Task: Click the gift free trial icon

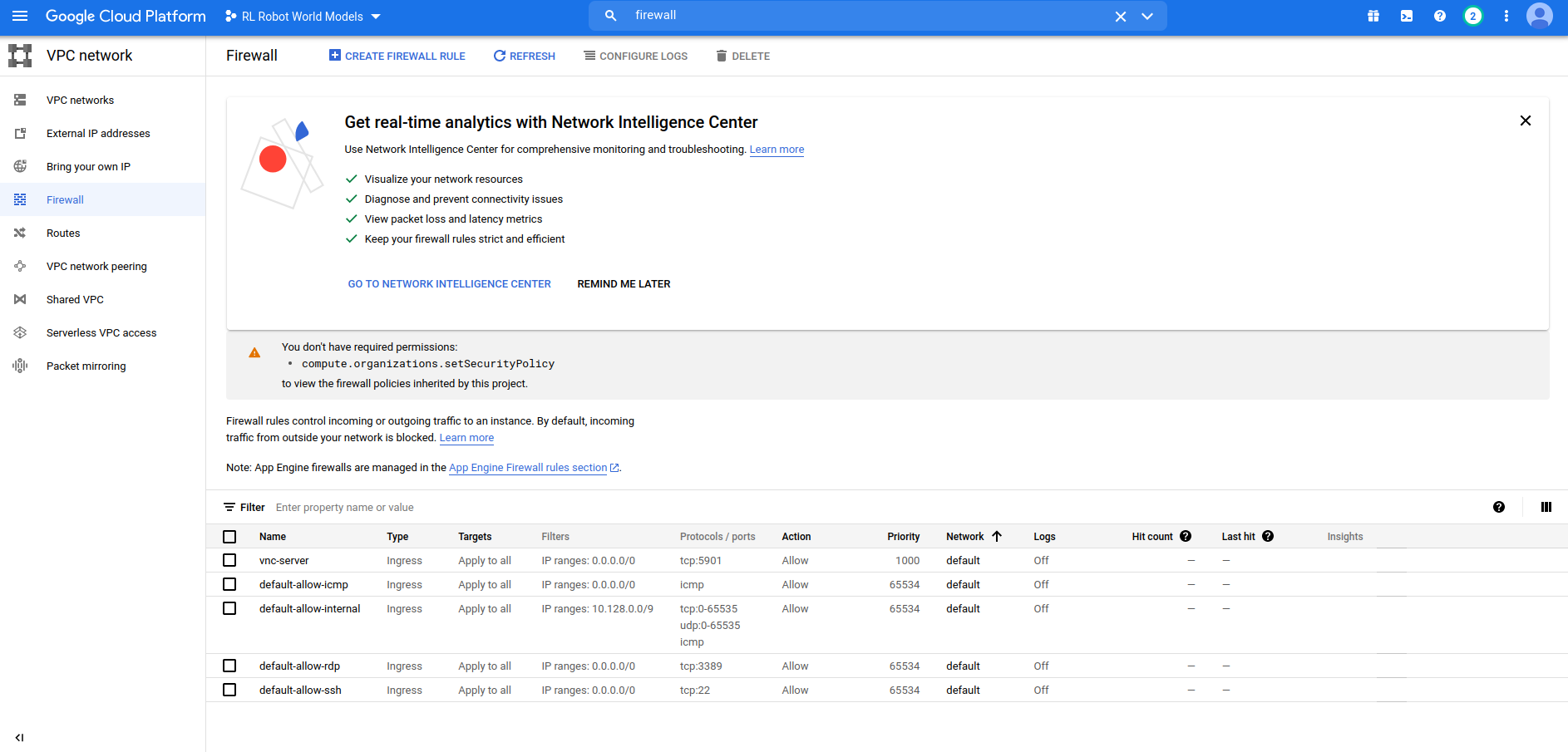Action: click(1373, 16)
